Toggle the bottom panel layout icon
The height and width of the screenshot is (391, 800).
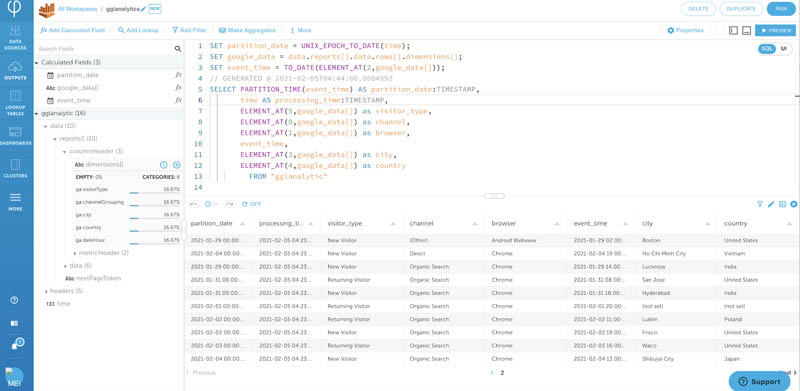pos(746,31)
